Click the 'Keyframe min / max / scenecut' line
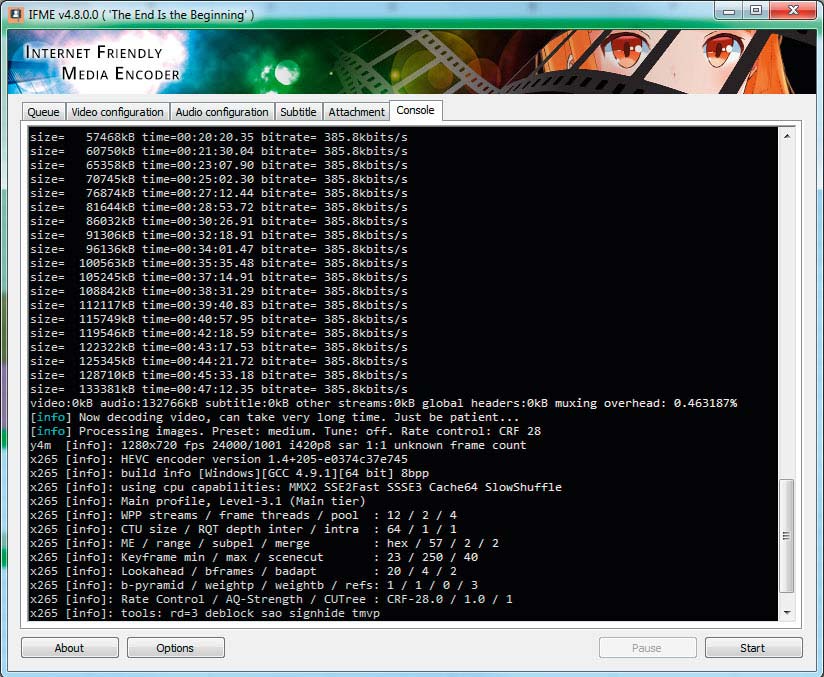The image size is (824, 677). [254, 558]
